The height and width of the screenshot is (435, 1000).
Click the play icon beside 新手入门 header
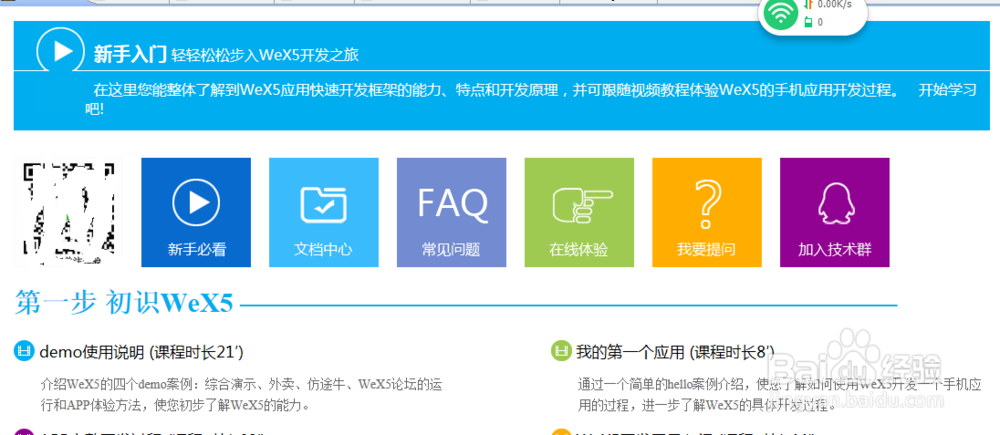tap(61, 50)
